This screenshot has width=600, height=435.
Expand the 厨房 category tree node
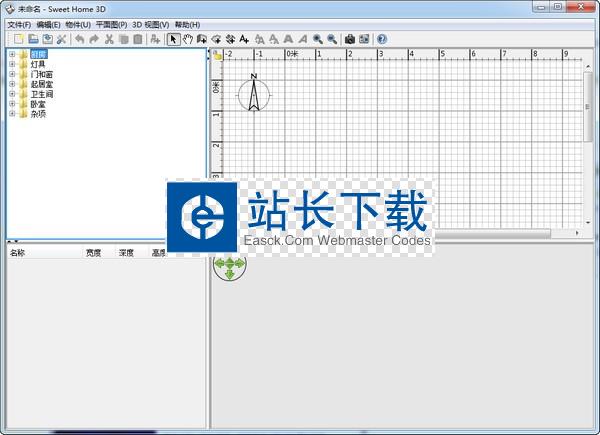pyautogui.click(x=12, y=54)
